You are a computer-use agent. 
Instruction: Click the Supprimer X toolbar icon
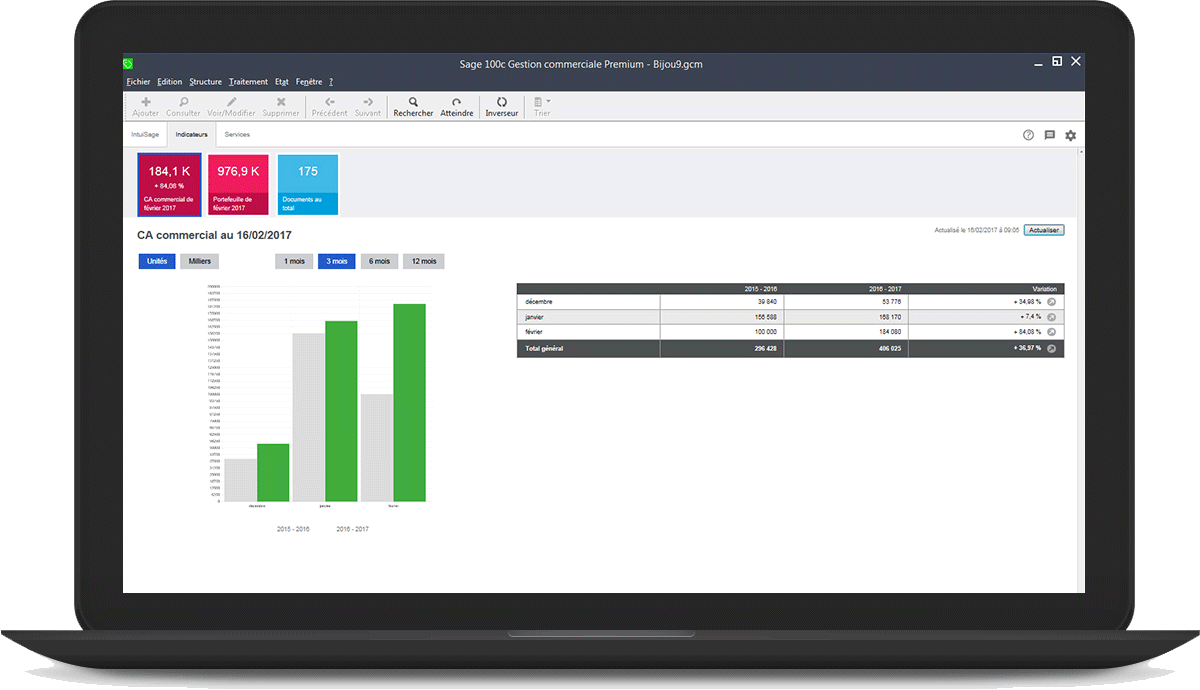click(281, 102)
